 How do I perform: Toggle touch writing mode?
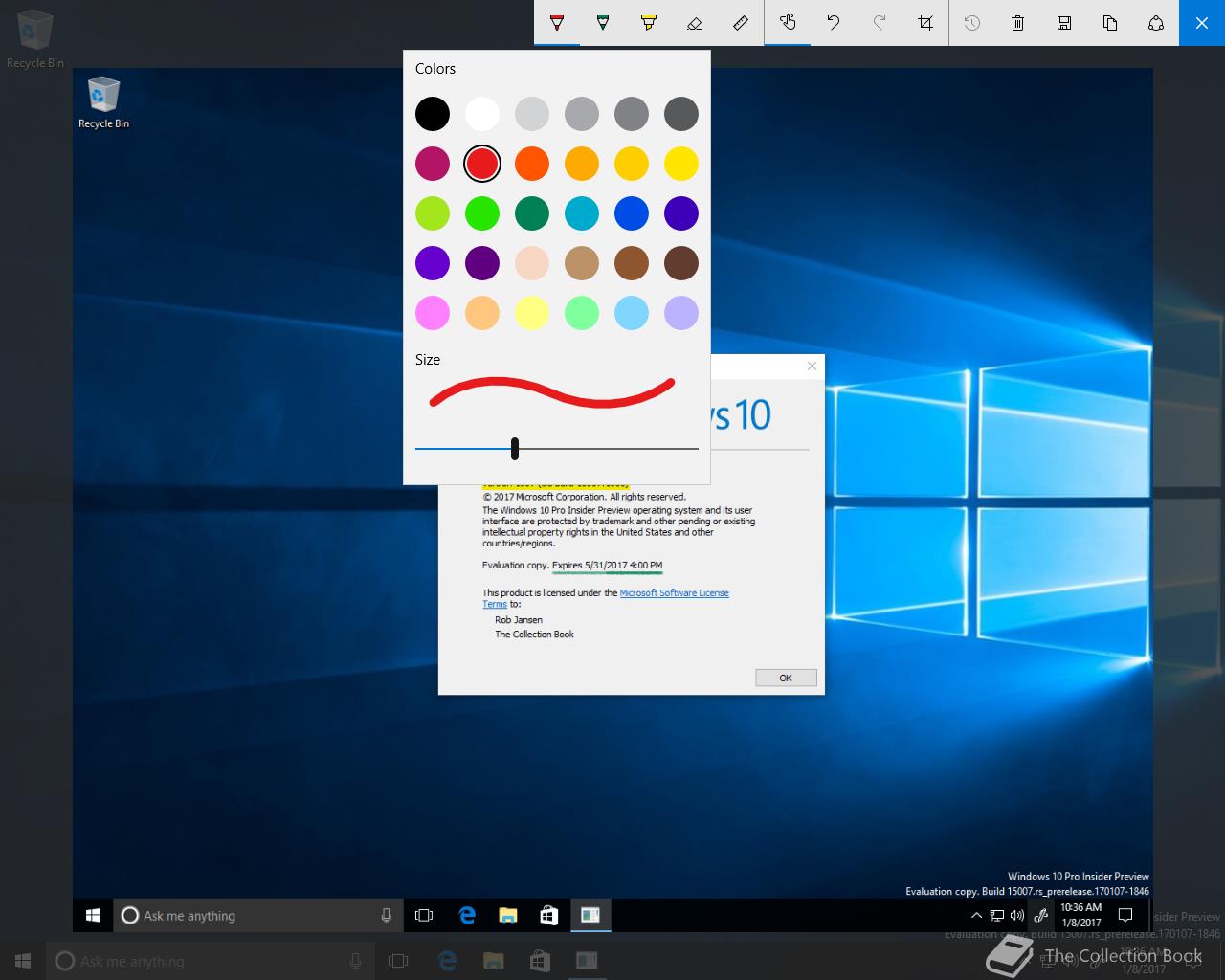coord(788,23)
